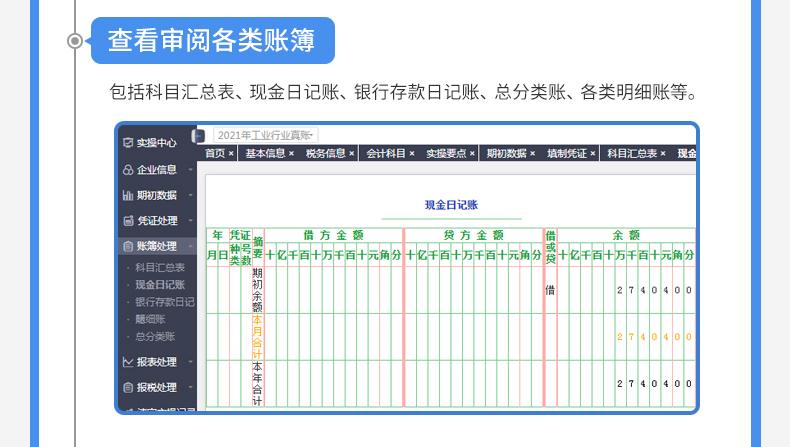This screenshot has width=790, height=447.
Task: Switch to the 基本信息 tab
Action: 266,153
